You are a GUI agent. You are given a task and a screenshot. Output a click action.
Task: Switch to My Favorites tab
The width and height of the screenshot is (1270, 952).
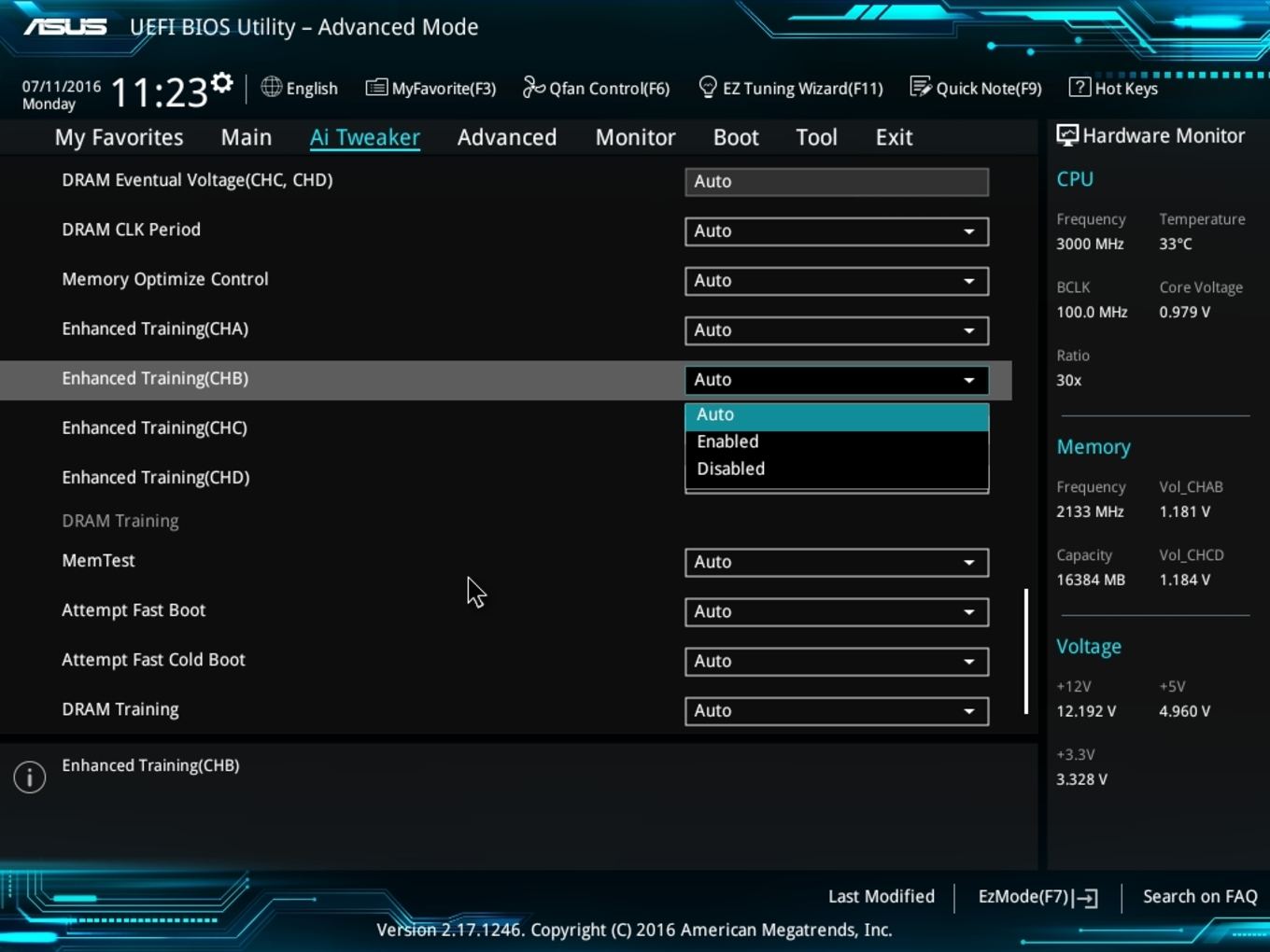(x=119, y=137)
